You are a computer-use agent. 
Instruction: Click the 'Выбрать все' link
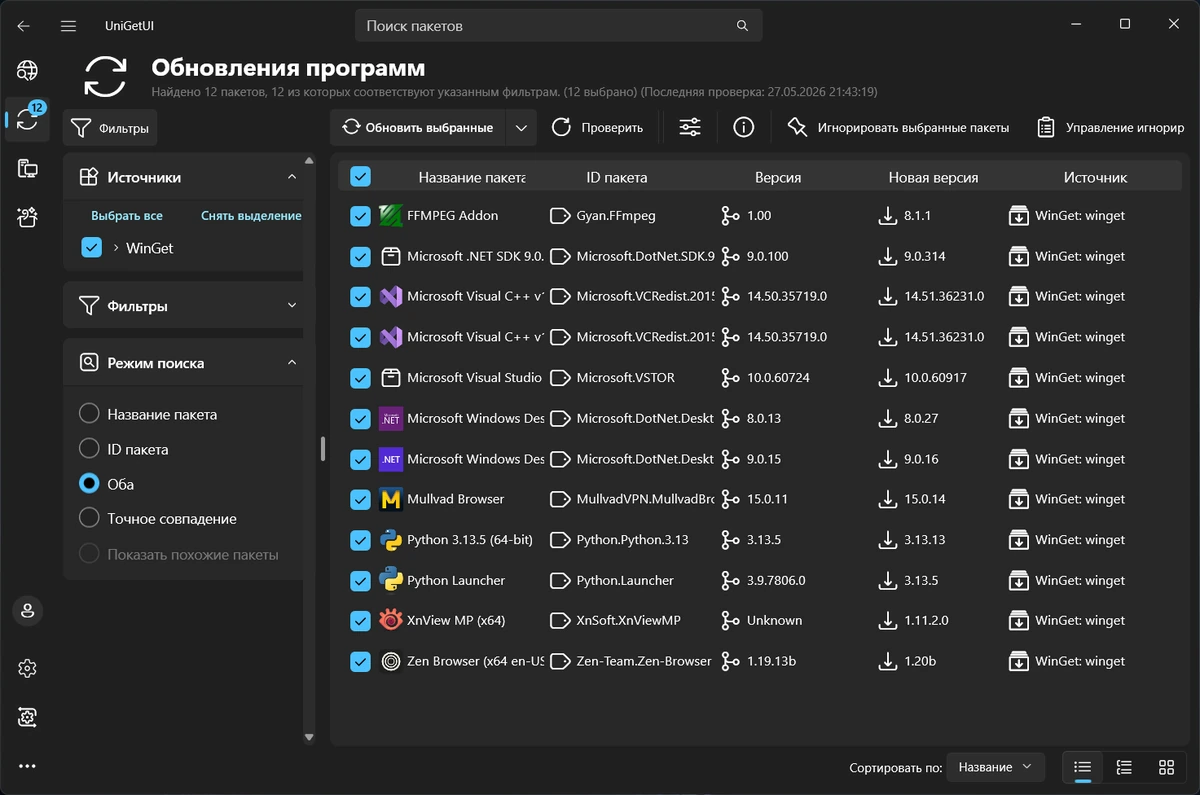tap(127, 215)
